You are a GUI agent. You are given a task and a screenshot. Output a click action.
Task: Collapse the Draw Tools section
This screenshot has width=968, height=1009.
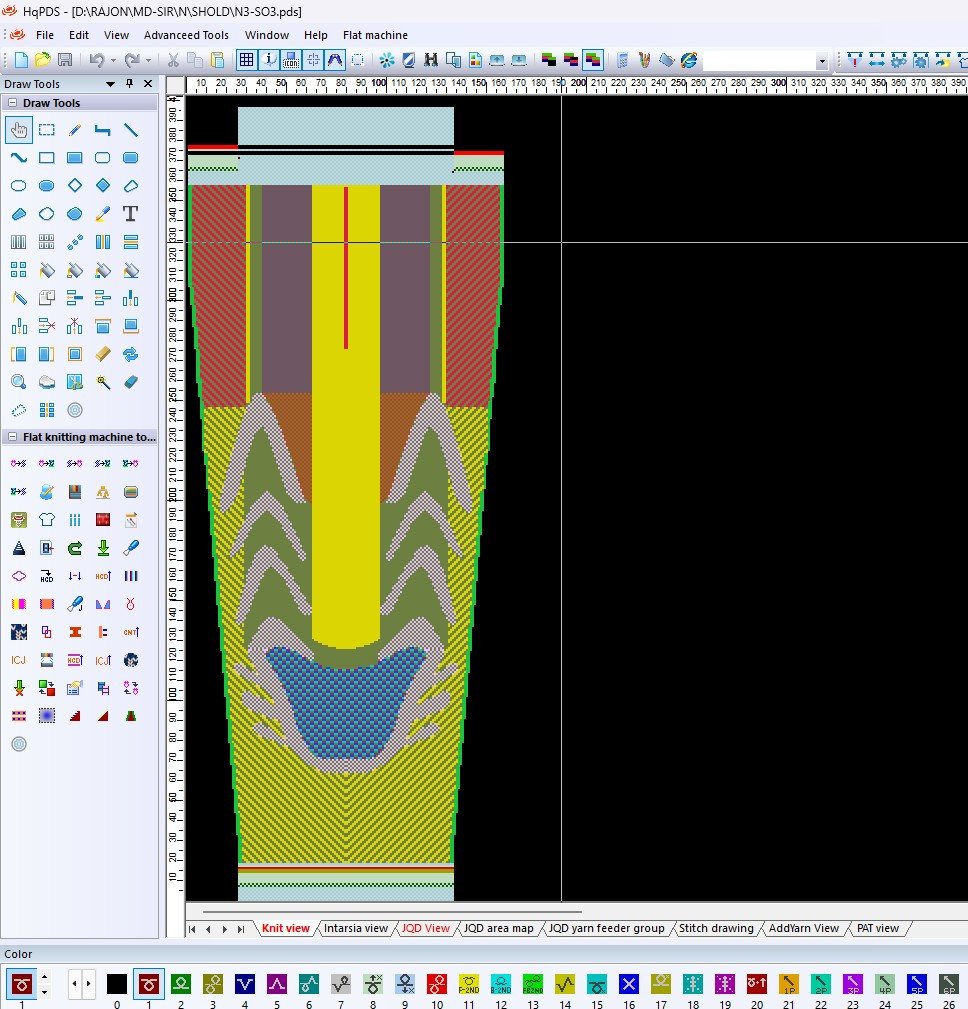coord(12,103)
